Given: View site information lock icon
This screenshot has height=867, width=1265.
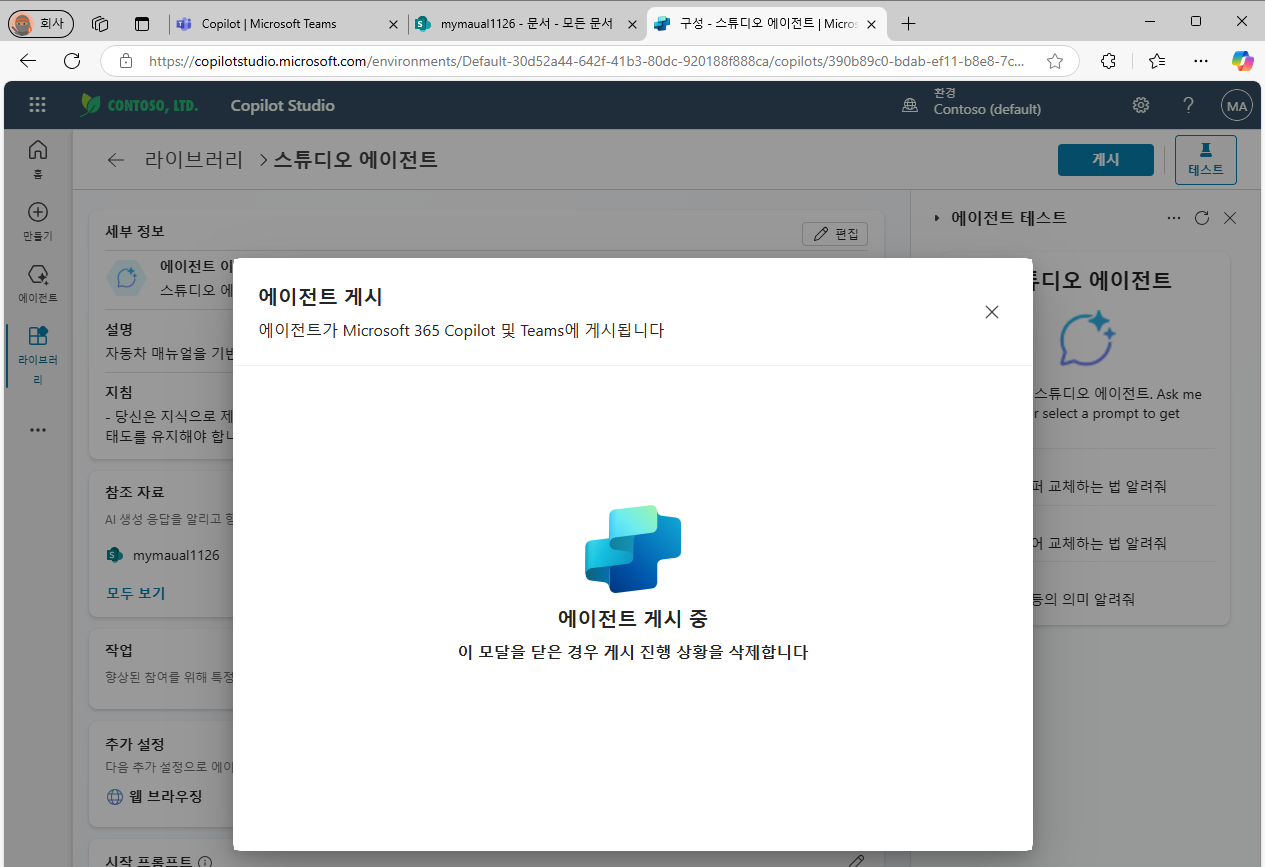Looking at the screenshot, I should (x=126, y=61).
